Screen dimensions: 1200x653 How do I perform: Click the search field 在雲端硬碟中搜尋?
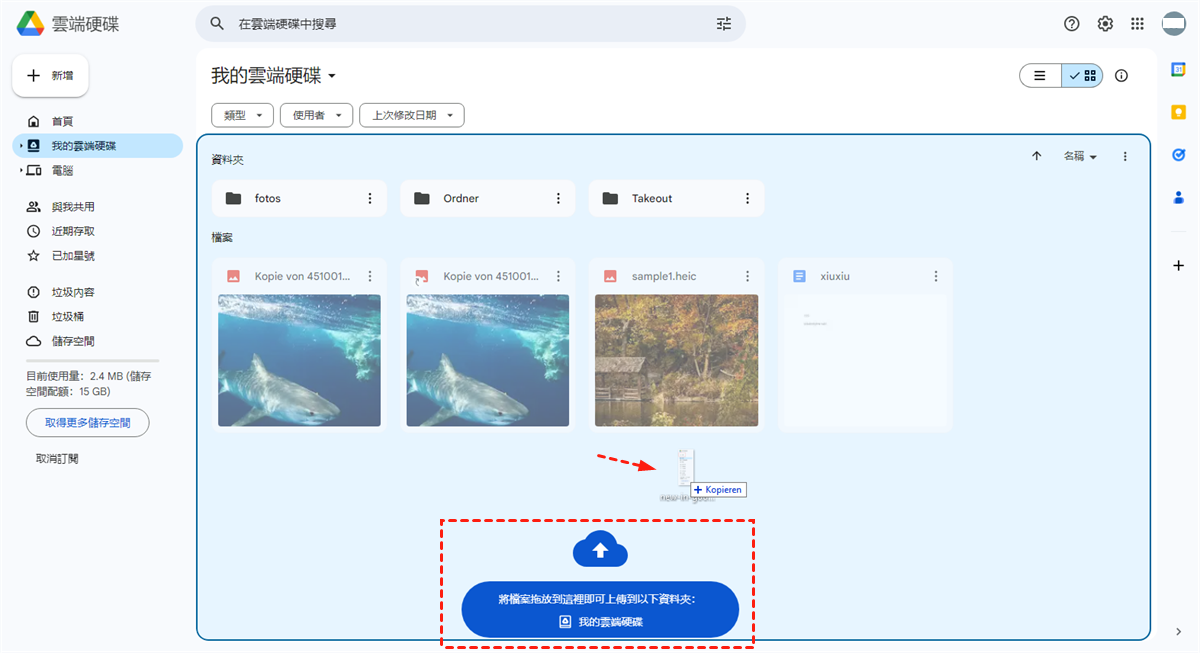tap(470, 24)
